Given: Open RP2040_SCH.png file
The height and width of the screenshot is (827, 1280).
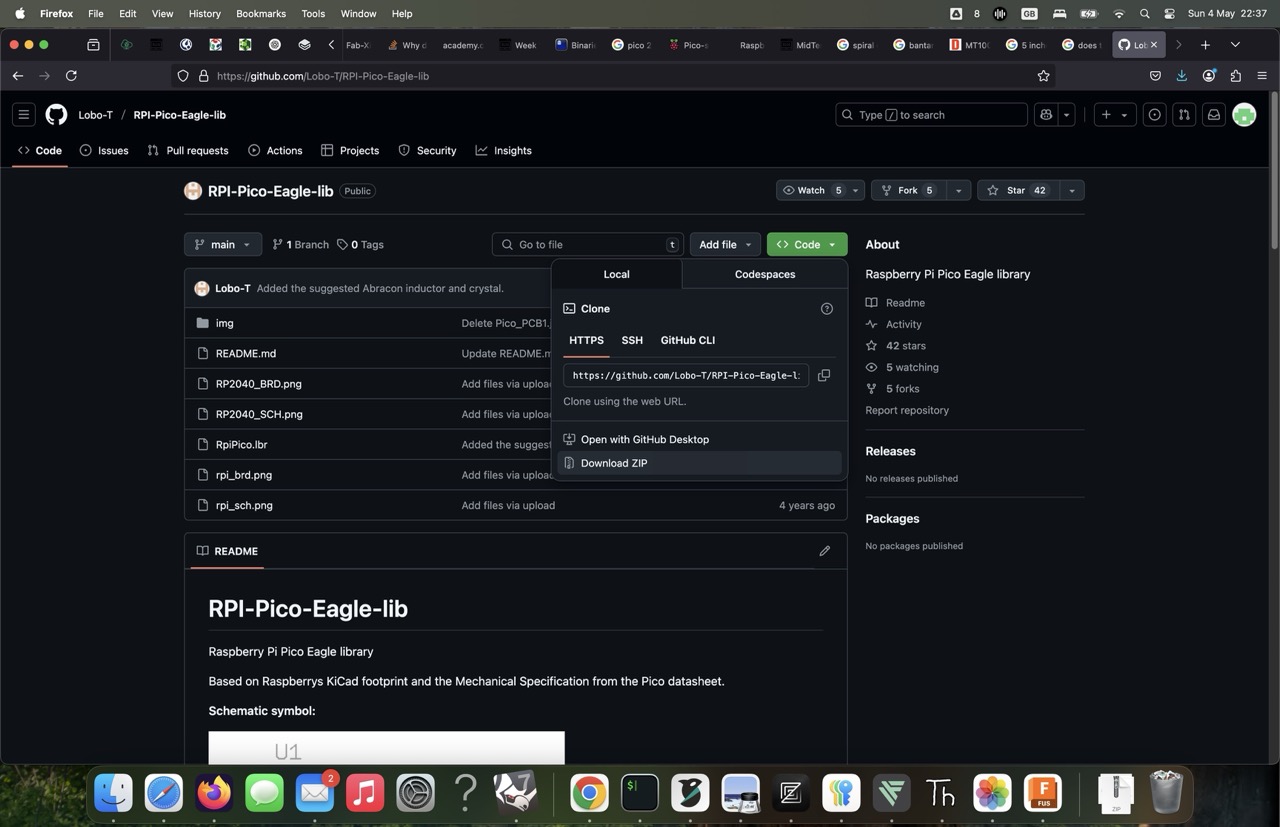Looking at the screenshot, I should 259,414.
